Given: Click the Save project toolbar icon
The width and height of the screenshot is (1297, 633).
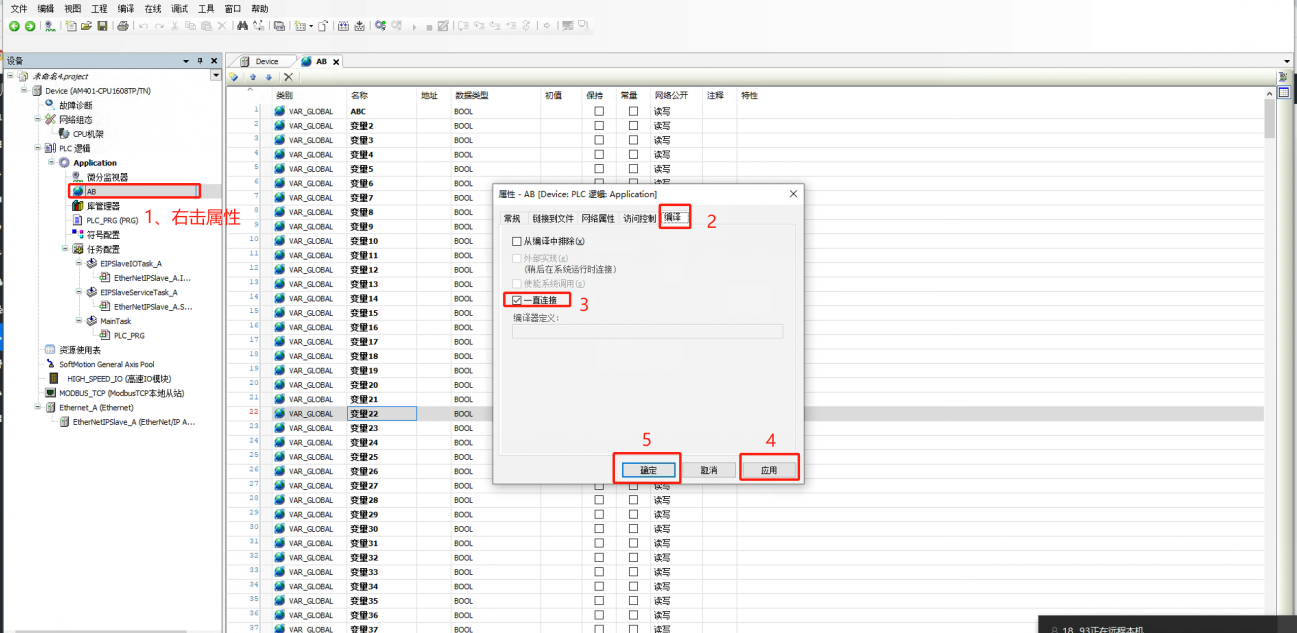Looking at the screenshot, I should (x=102, y=26).
